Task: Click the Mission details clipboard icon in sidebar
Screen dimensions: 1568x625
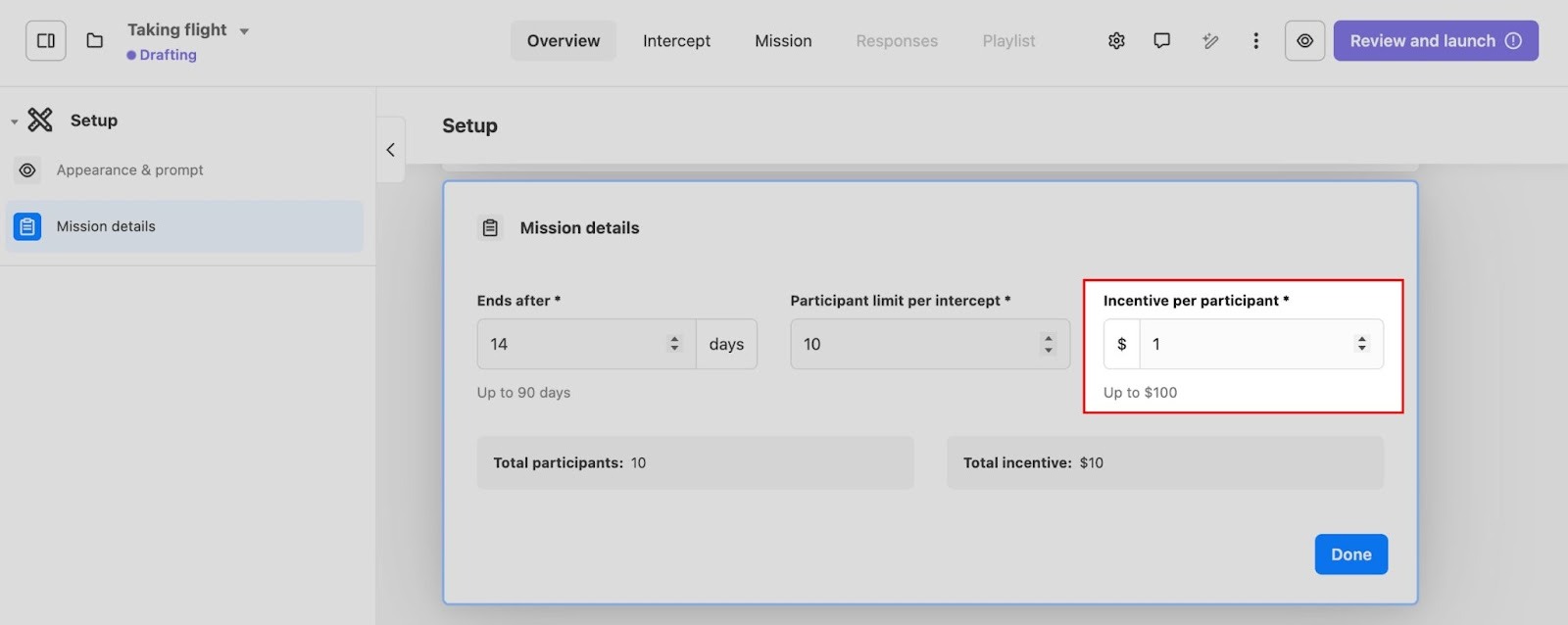Action: click(x=27, y=226)
